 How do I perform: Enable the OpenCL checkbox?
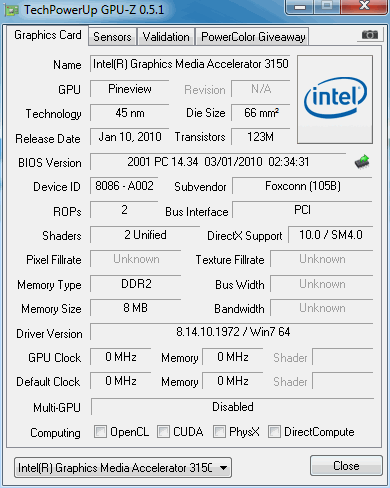(100, 431)
